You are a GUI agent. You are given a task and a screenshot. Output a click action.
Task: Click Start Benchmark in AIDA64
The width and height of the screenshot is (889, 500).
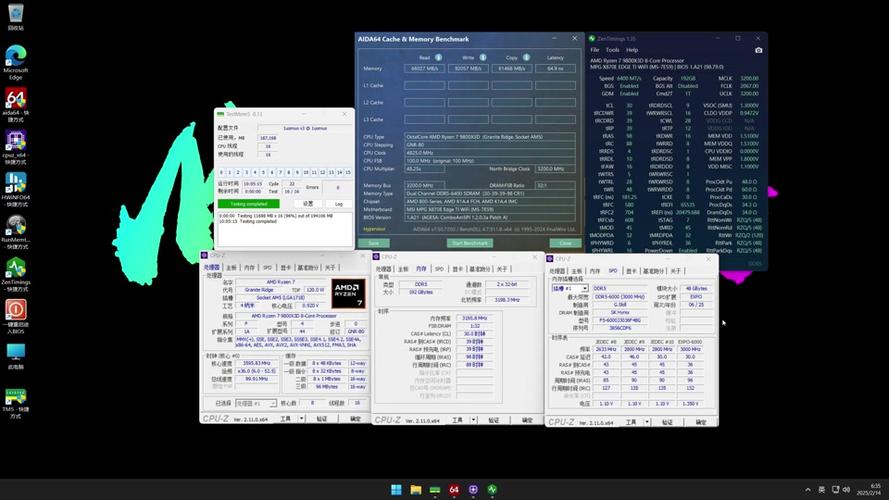(470, 243)
